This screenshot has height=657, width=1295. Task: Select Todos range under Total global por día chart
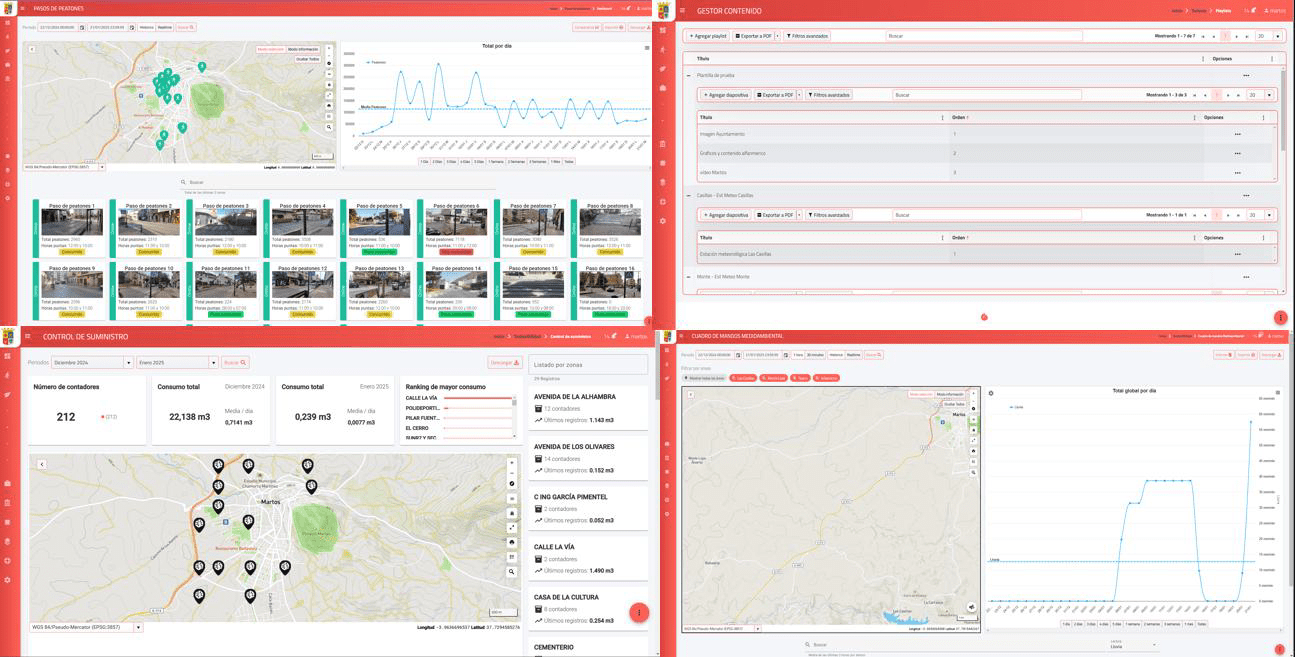pos(1202,624)
